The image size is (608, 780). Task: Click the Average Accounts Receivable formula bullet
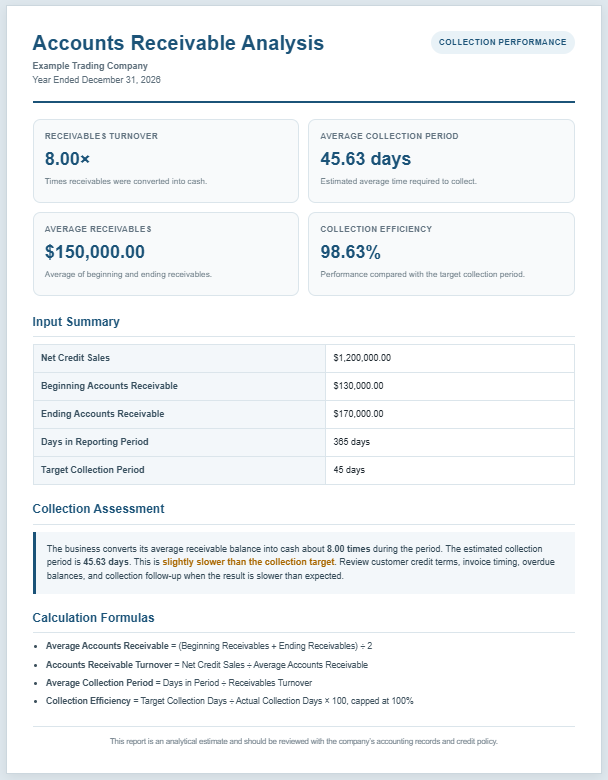209,646
